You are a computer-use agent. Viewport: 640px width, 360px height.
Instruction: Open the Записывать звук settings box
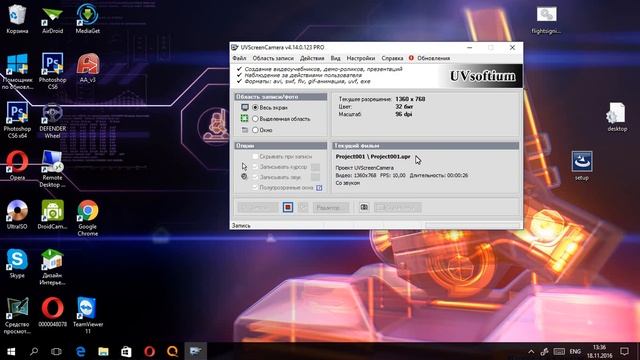tap(315, 177)
